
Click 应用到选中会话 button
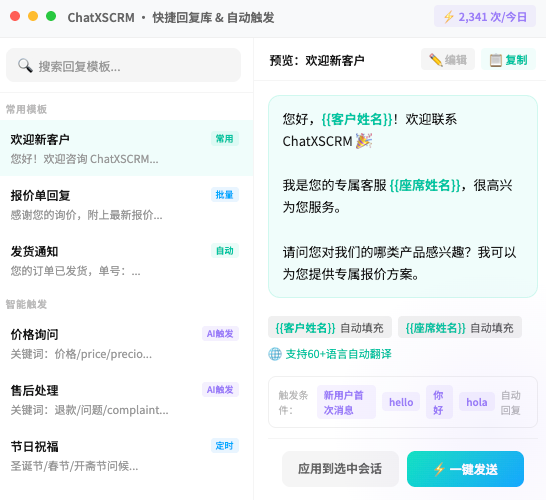pos(340,469)
